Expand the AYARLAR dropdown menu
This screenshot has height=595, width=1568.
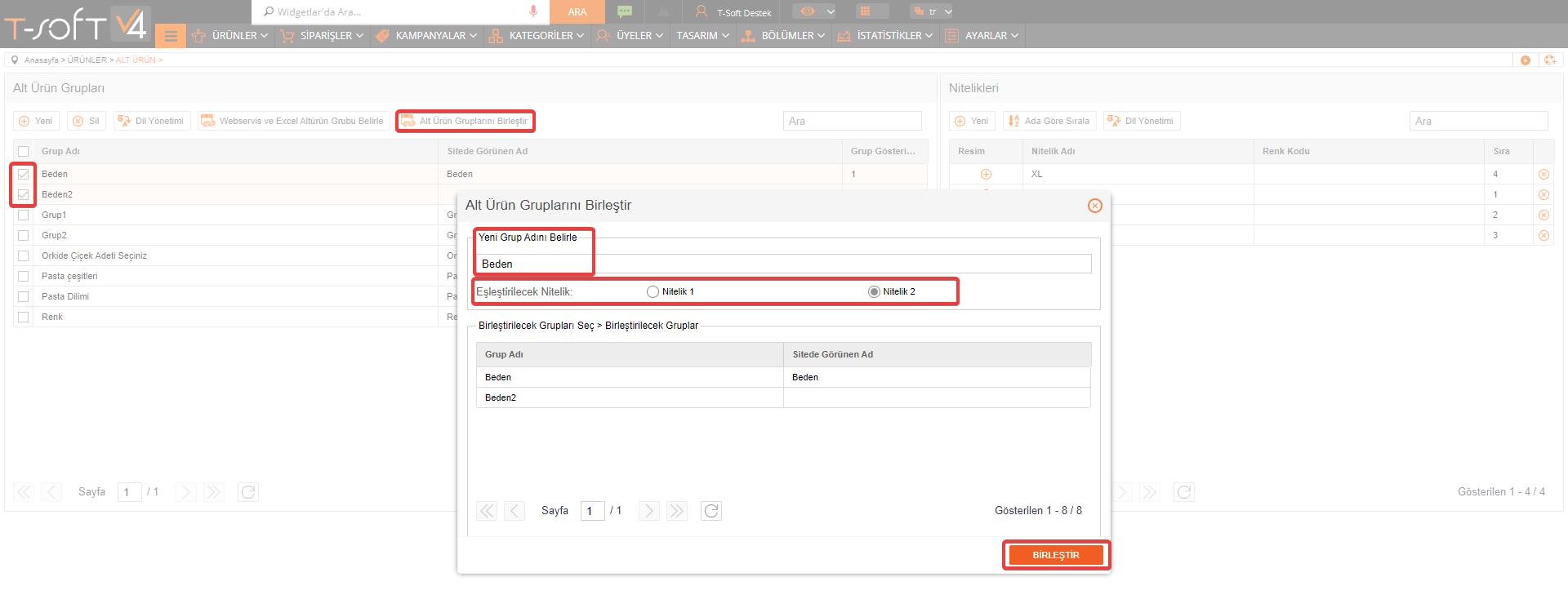click(x=982, y=36)
